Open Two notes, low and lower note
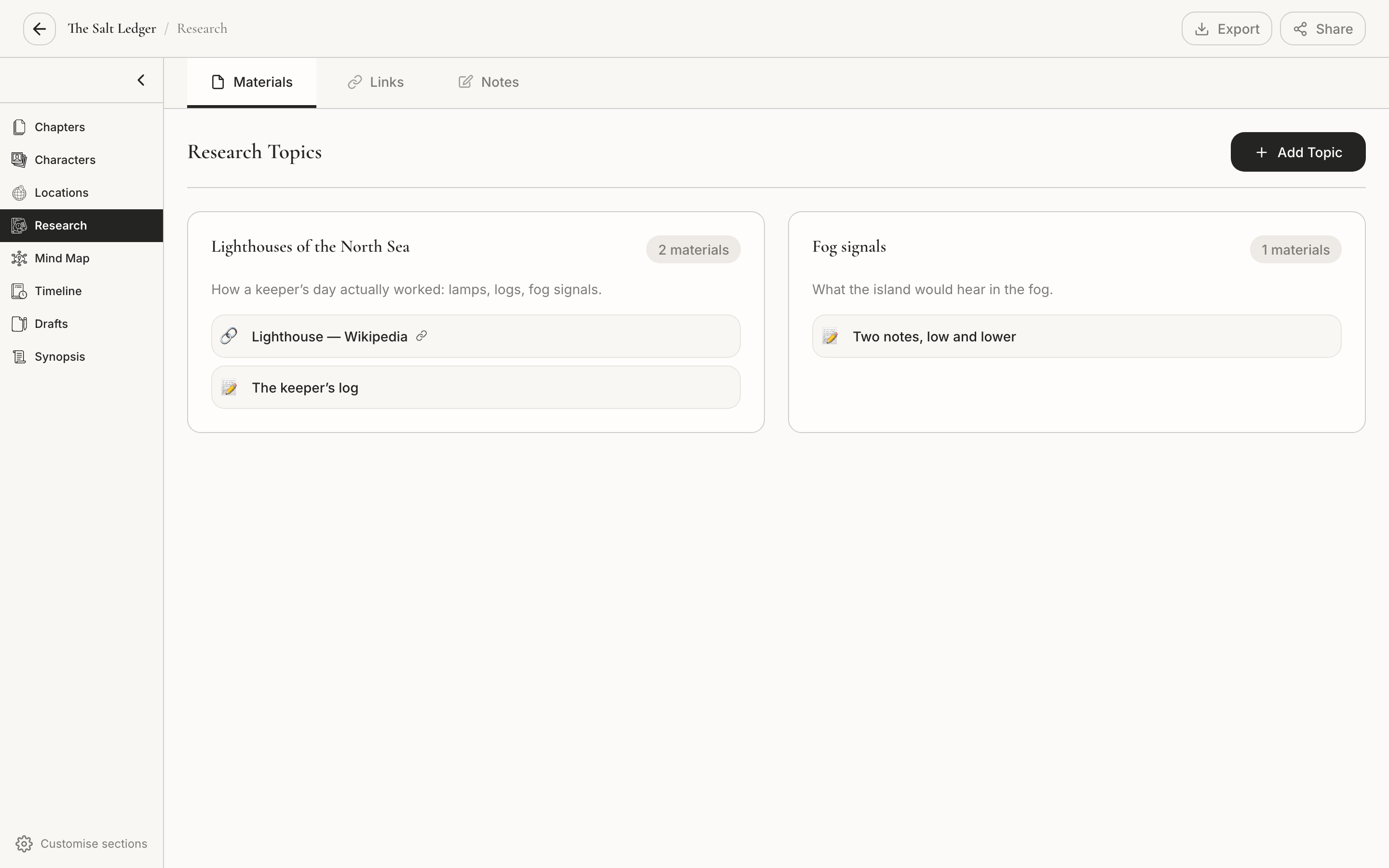 click(x=1076, y=336)
